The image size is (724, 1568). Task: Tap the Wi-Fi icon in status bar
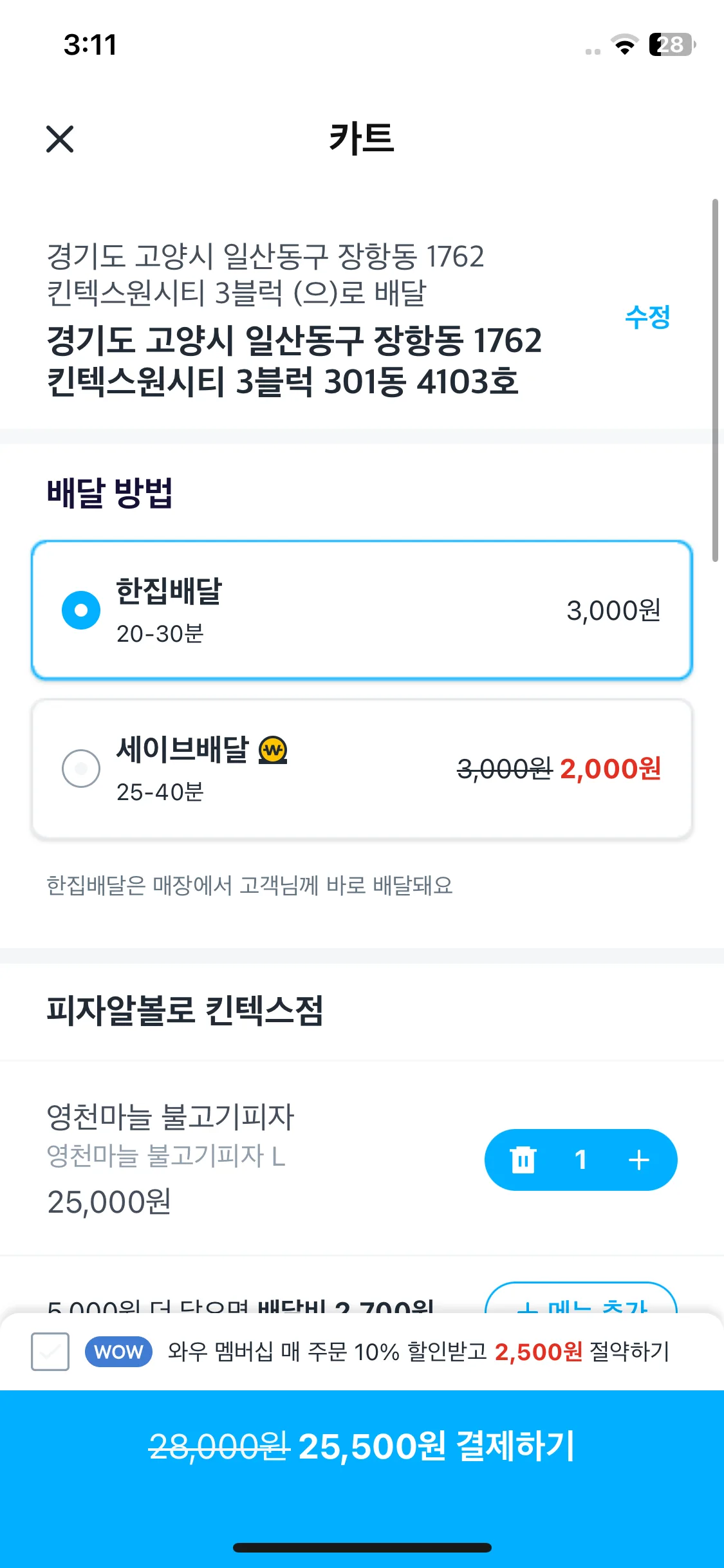click(x=624, y=45)
